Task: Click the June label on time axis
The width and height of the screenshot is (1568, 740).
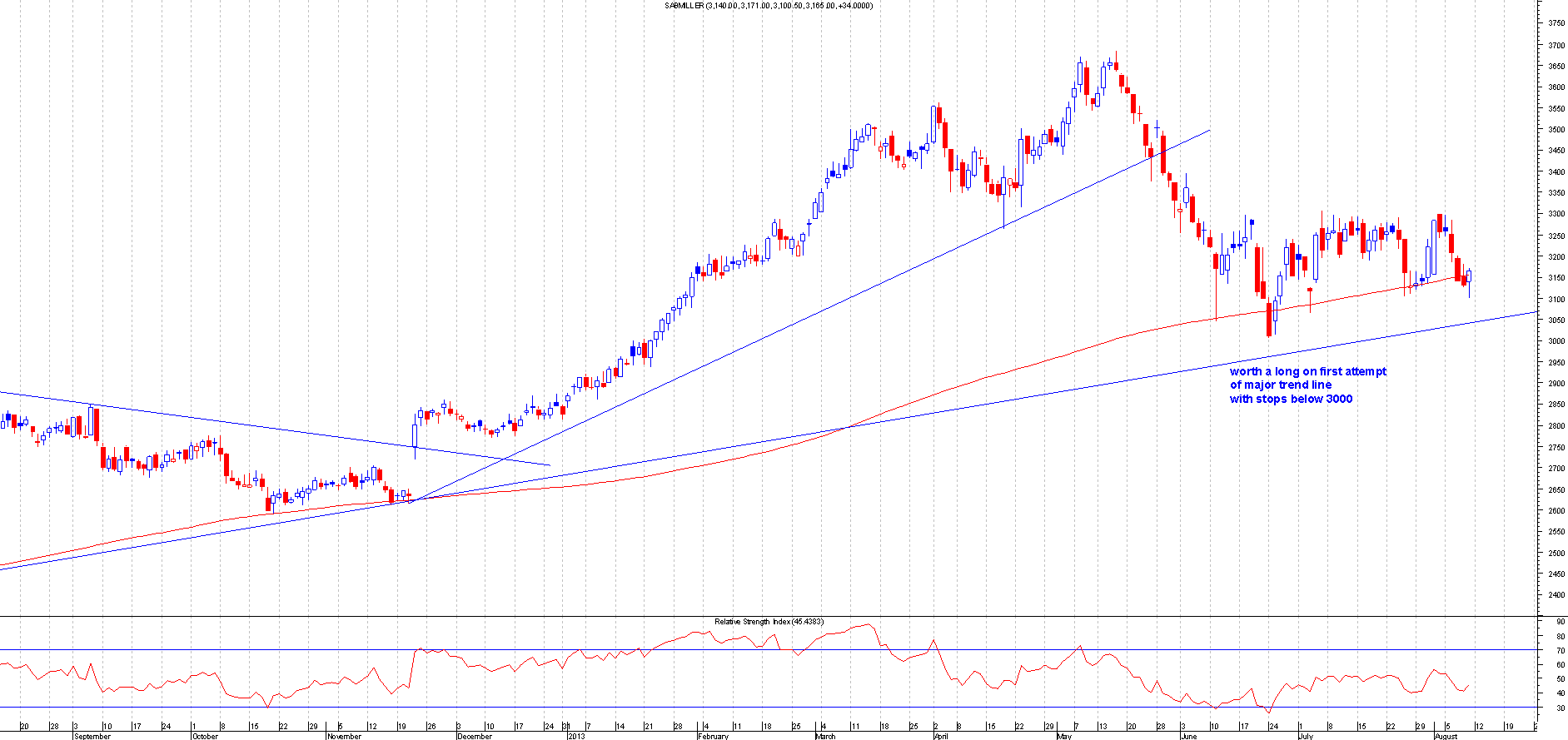Action: [1188, 736]
